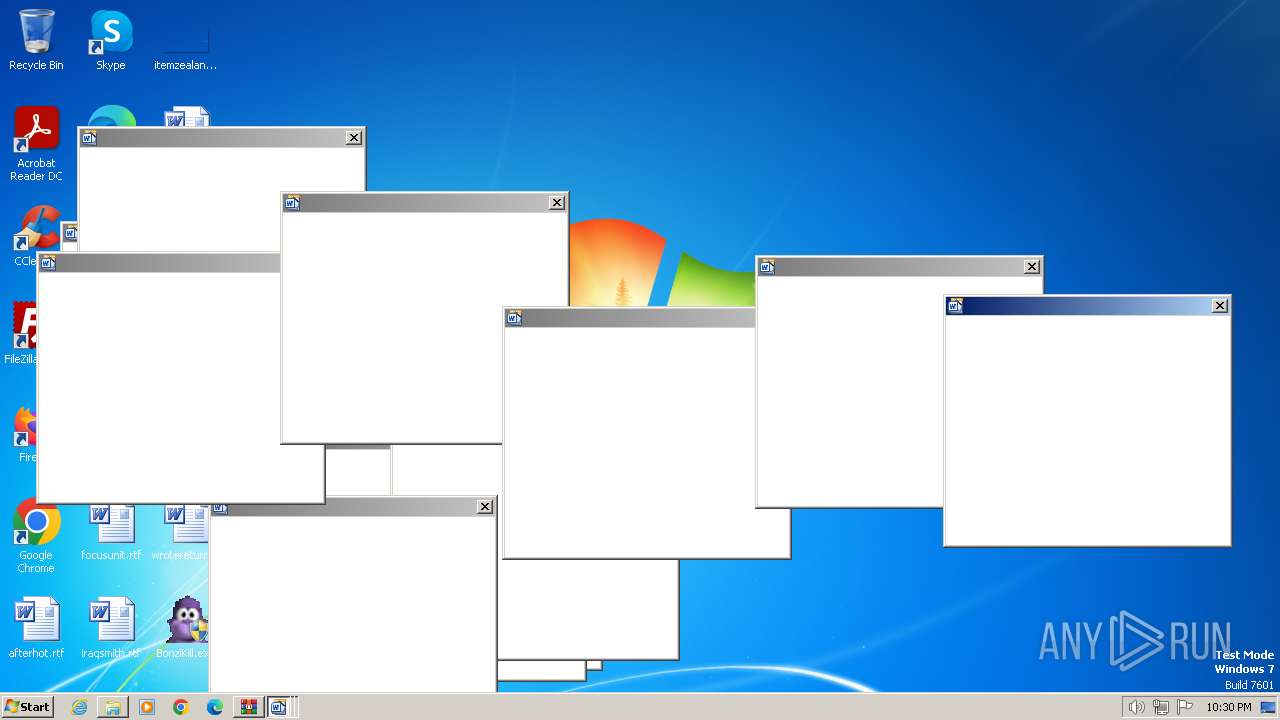This screenshot has height=720, width=1280.
Task: Switch to WinRAR taskbar button
Action: click(248, 707)
